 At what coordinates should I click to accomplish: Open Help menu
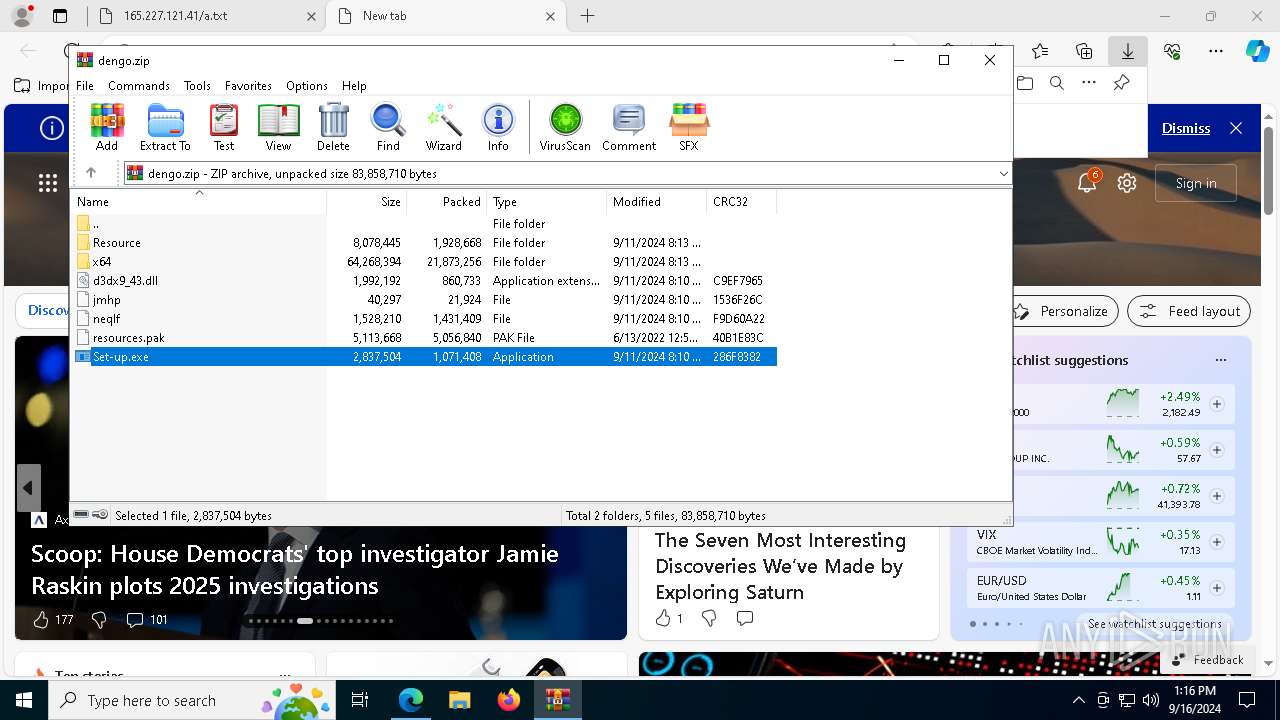(354, 86)
